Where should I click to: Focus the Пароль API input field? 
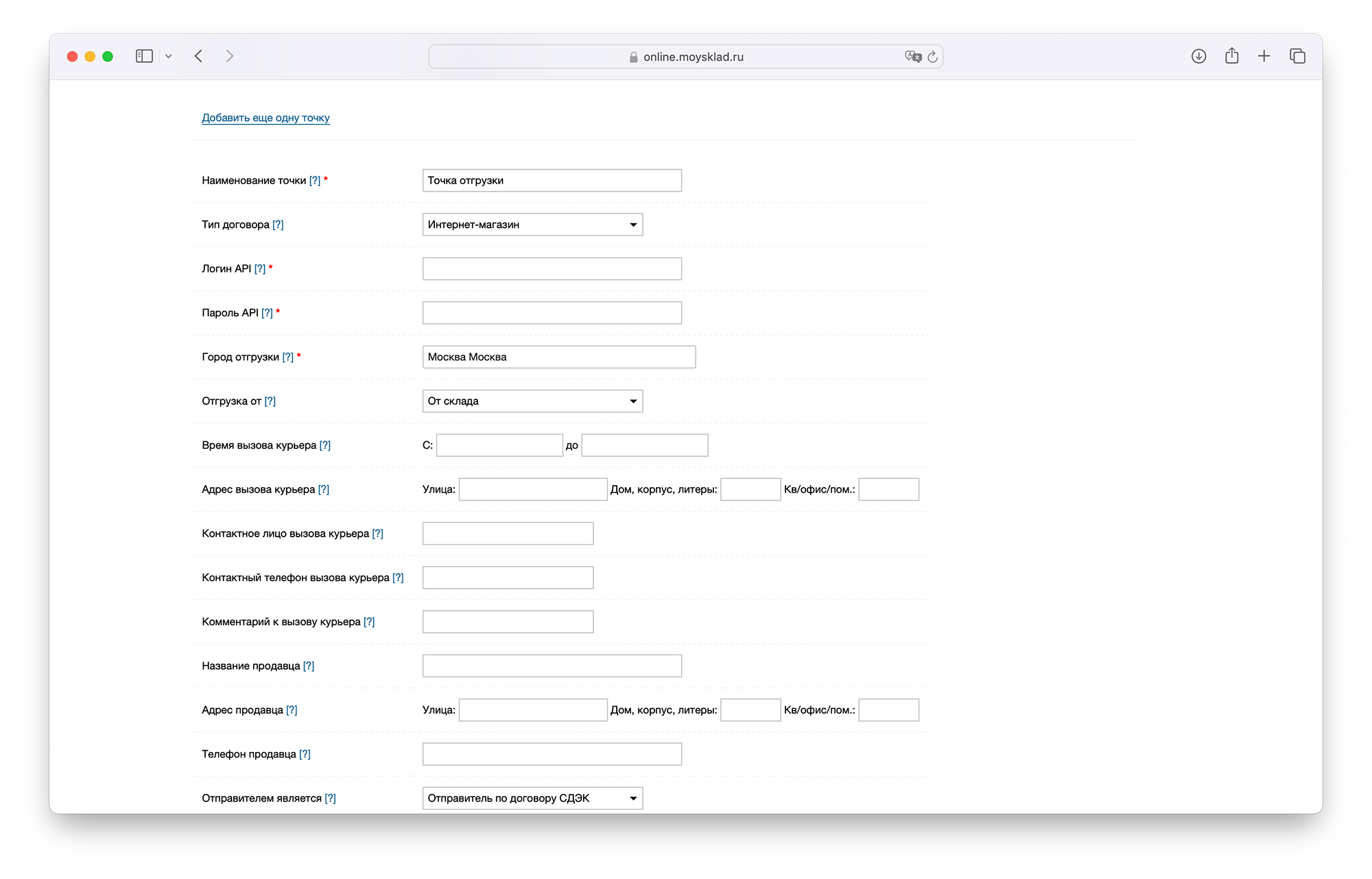552,313
